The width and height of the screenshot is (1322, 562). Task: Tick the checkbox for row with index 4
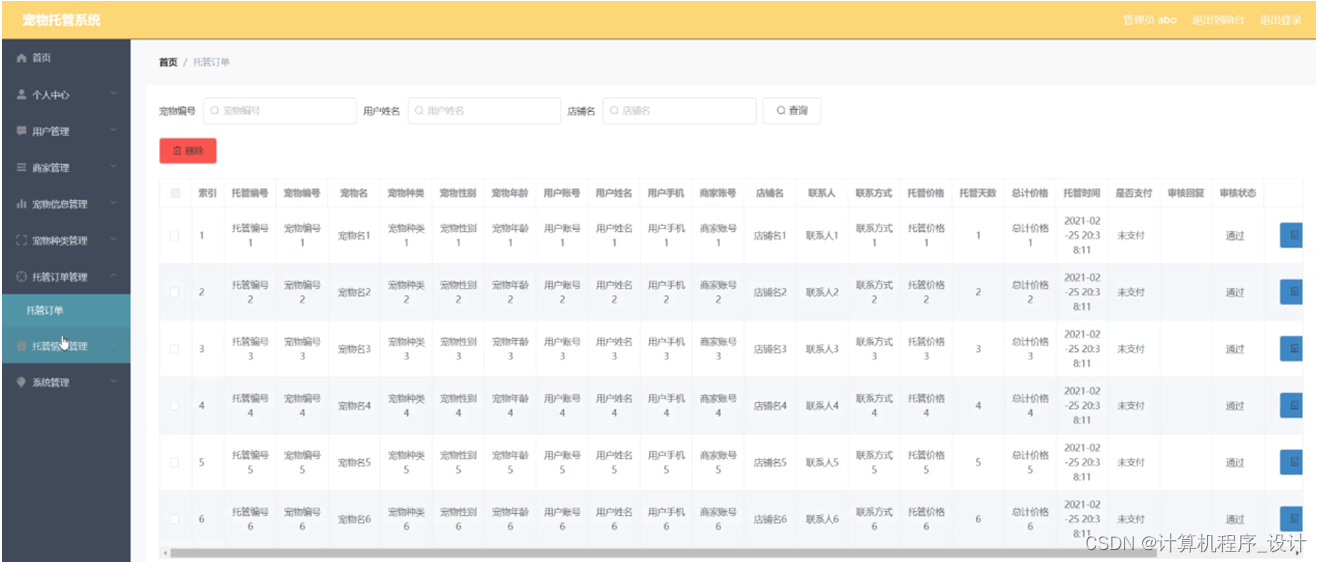[175, 406]
